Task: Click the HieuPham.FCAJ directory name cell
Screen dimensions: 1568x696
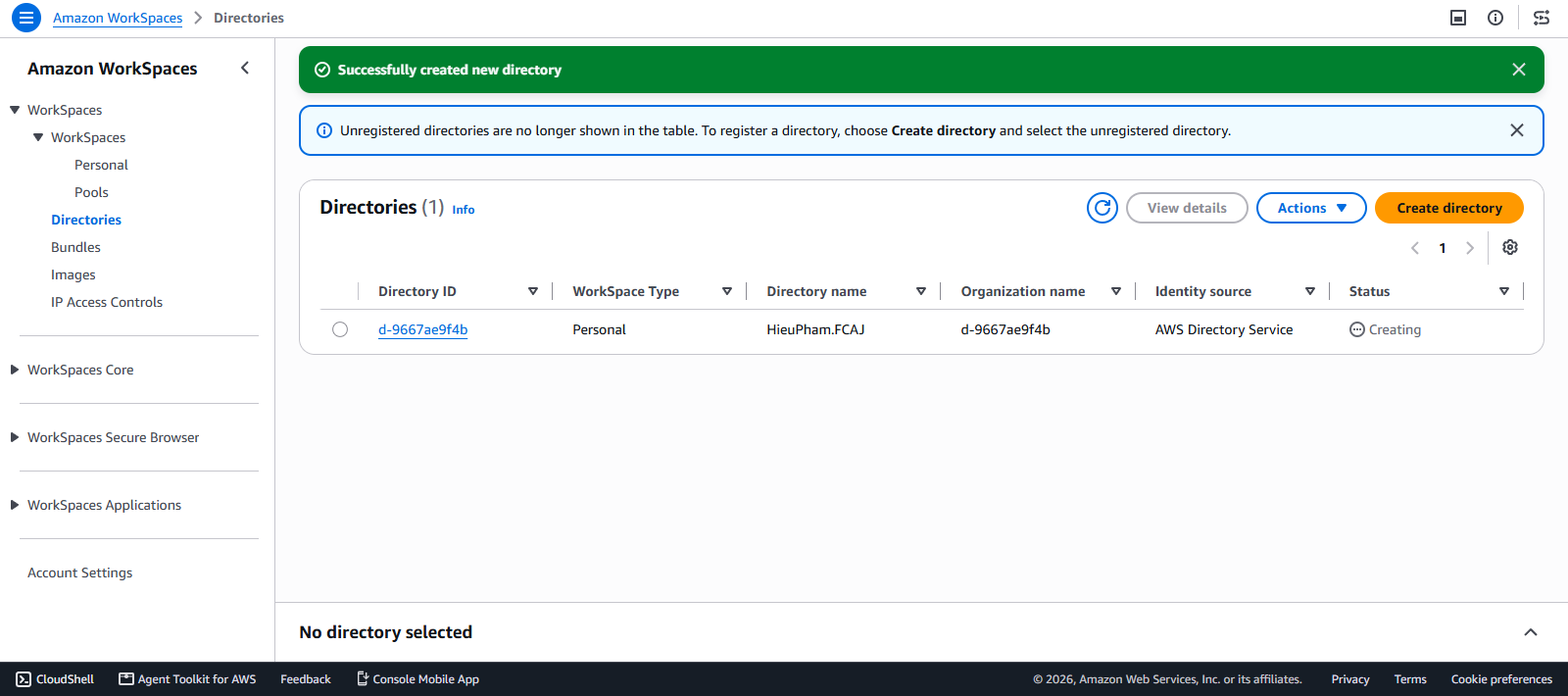Action: tap(815, 329)
